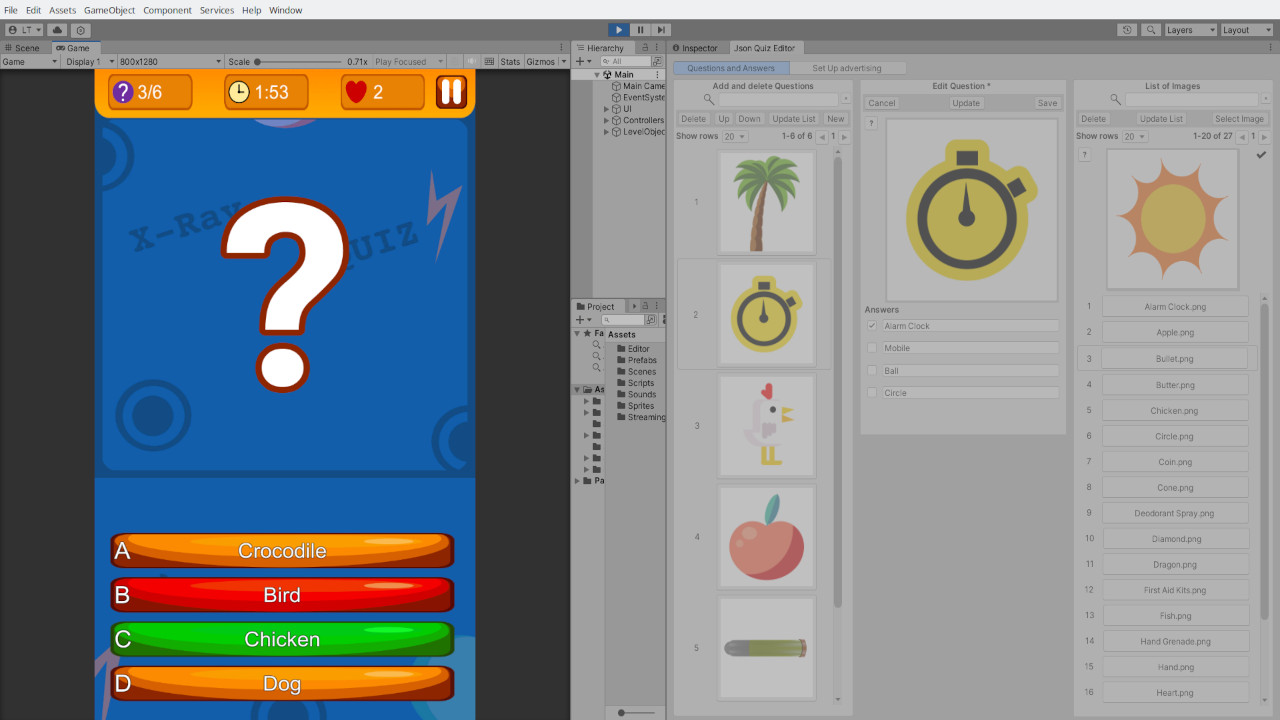Enable the Mobile answer checkbox

pyautogui.click(x=871, y=348)
